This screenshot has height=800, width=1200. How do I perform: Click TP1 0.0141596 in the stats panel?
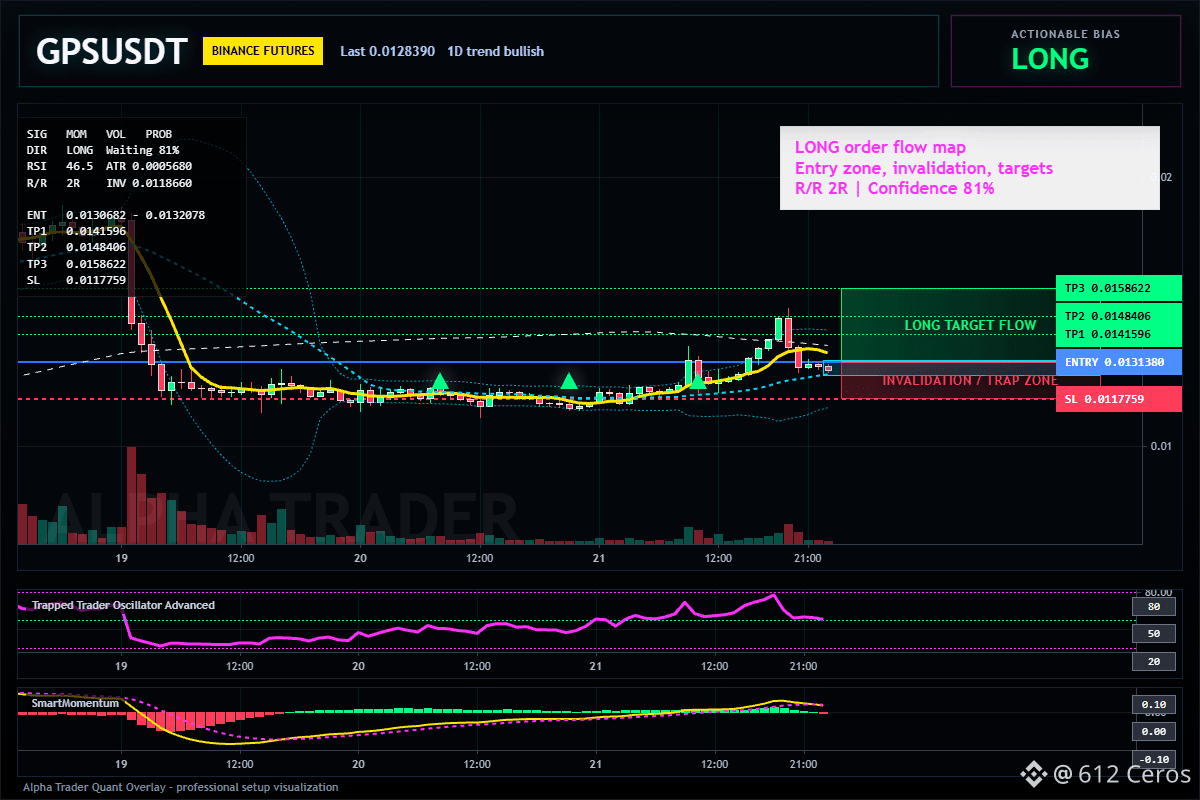coord(77,231)
